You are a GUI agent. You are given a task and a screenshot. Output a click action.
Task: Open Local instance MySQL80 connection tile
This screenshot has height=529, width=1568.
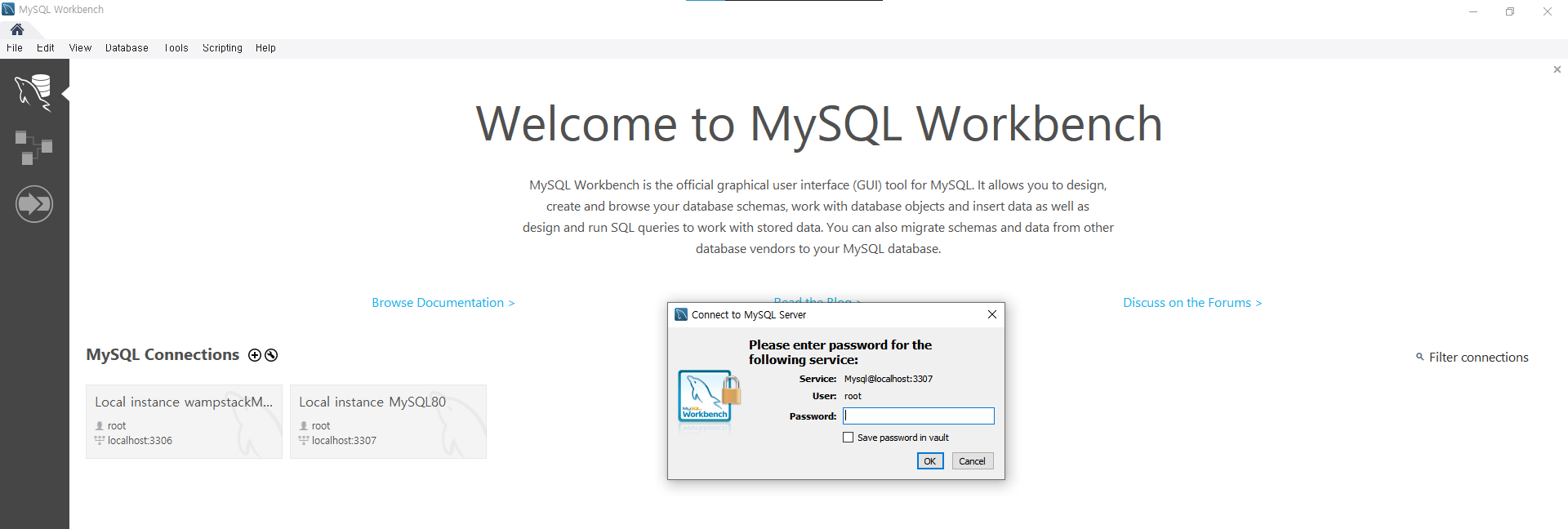point(389,421)
